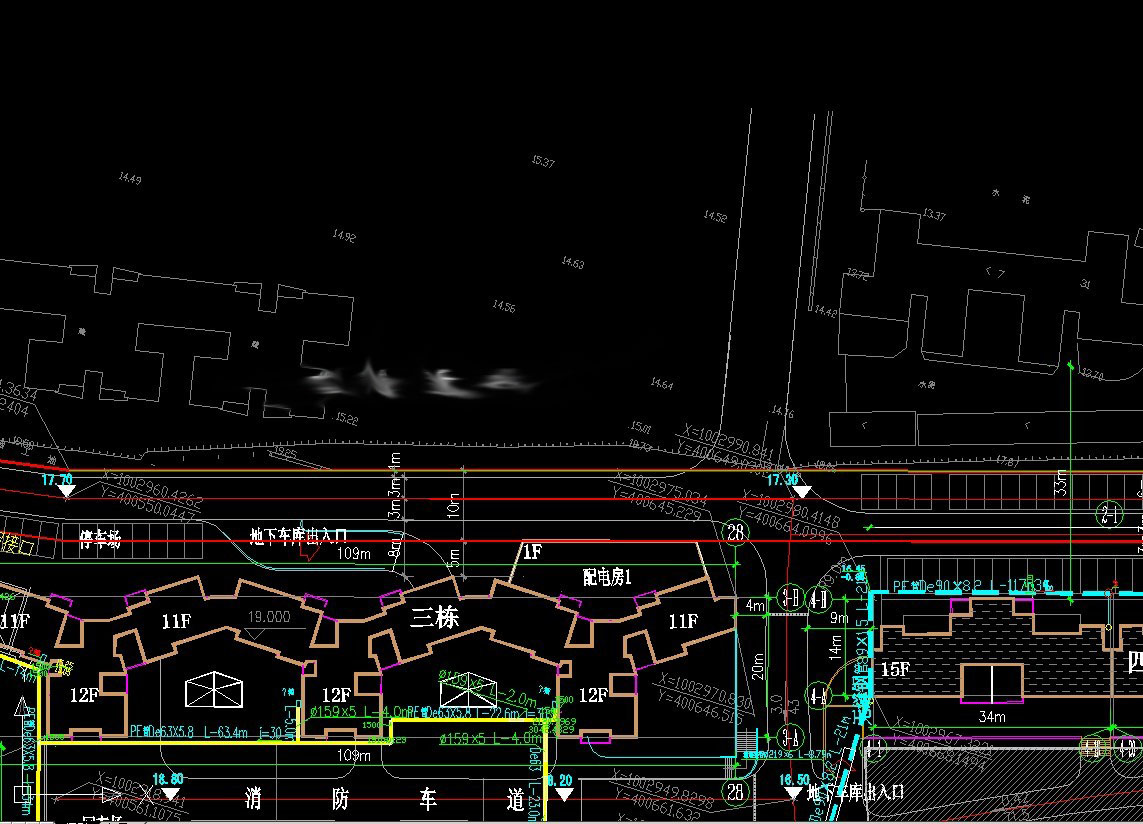
Task: Click the 配电房1 room label
Action: [x=608, y=577]
